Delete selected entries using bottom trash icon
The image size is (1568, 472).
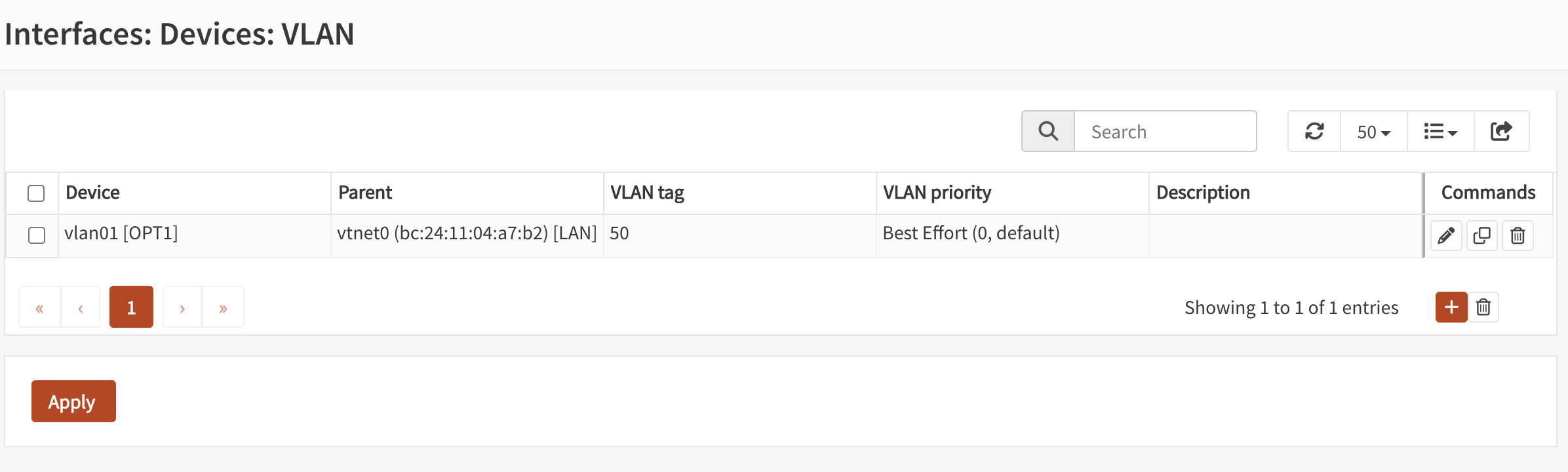(1483, 307)
